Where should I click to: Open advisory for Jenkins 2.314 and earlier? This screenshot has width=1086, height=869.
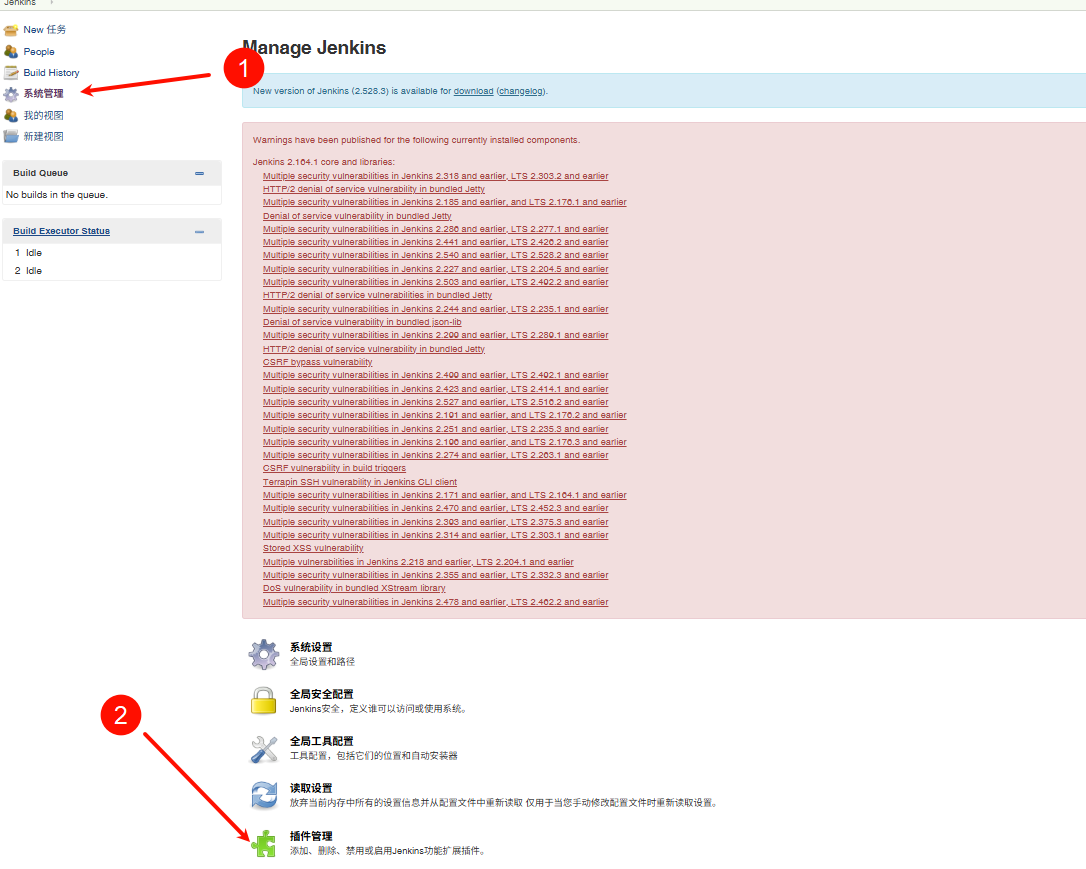[435, 535]
